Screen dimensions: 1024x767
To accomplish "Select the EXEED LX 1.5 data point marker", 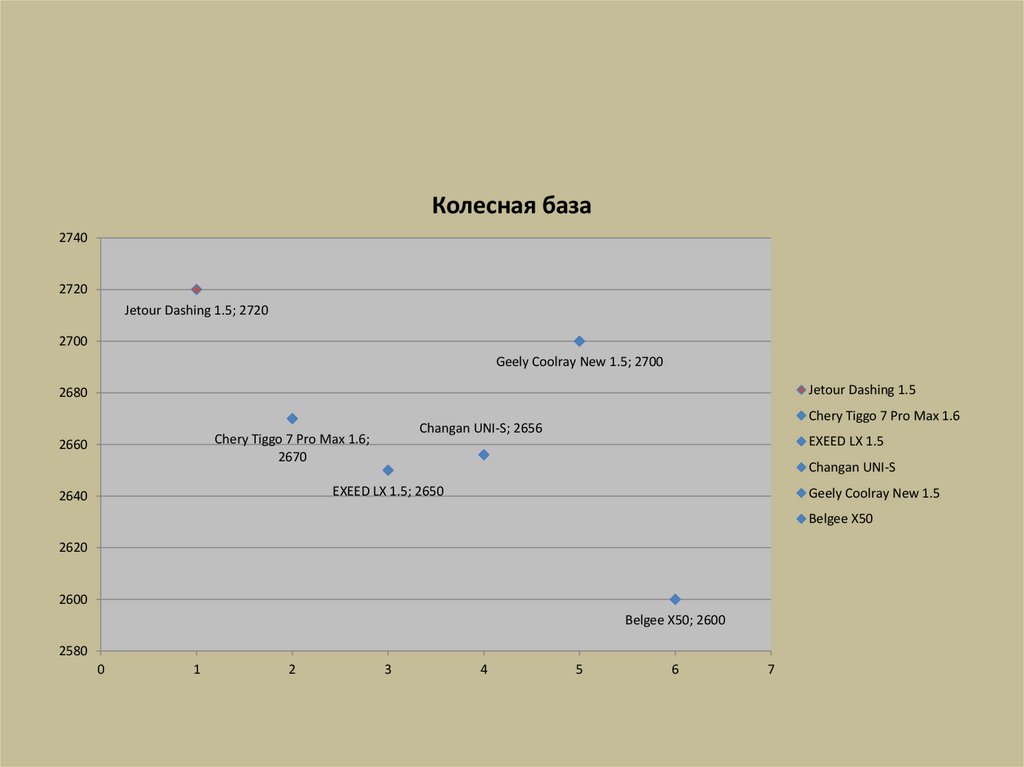I will point(388,470).
